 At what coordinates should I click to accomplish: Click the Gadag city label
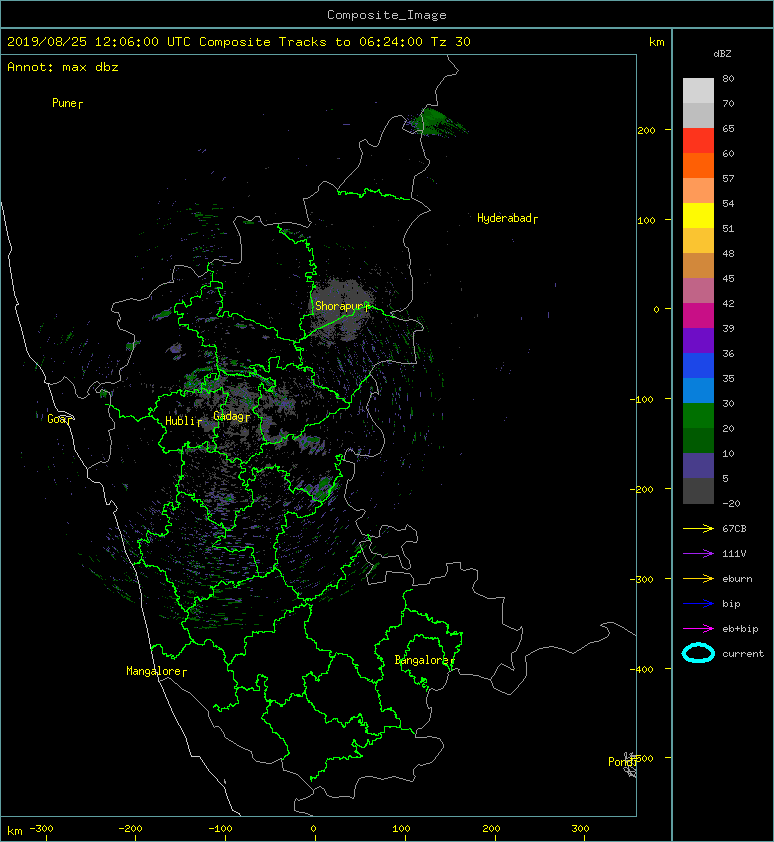[x=232, y=416]
